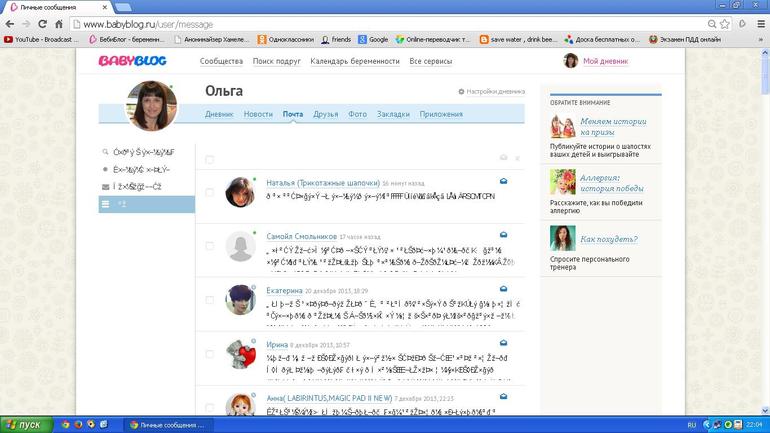
Task: Open the Аллергия: история победы promo
Action: click(x=611, y=183)
